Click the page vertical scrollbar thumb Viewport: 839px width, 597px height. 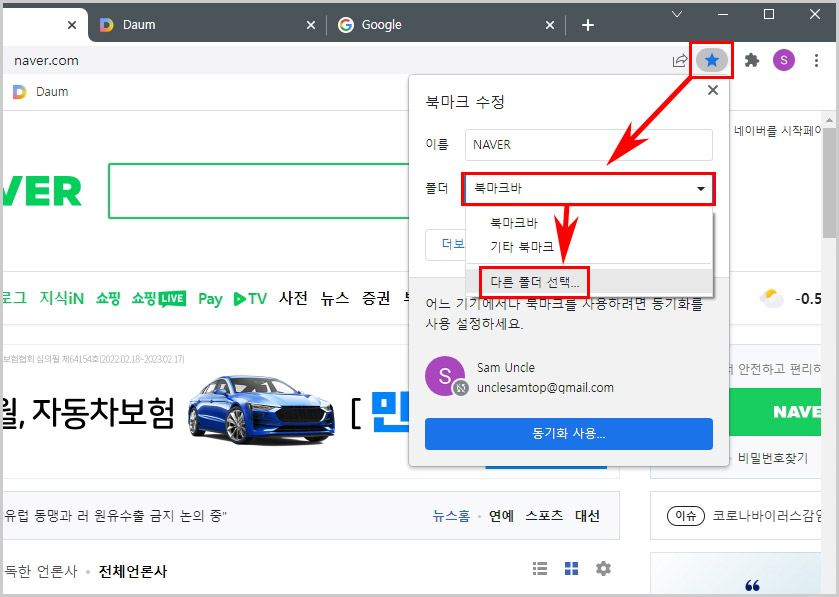829,182
